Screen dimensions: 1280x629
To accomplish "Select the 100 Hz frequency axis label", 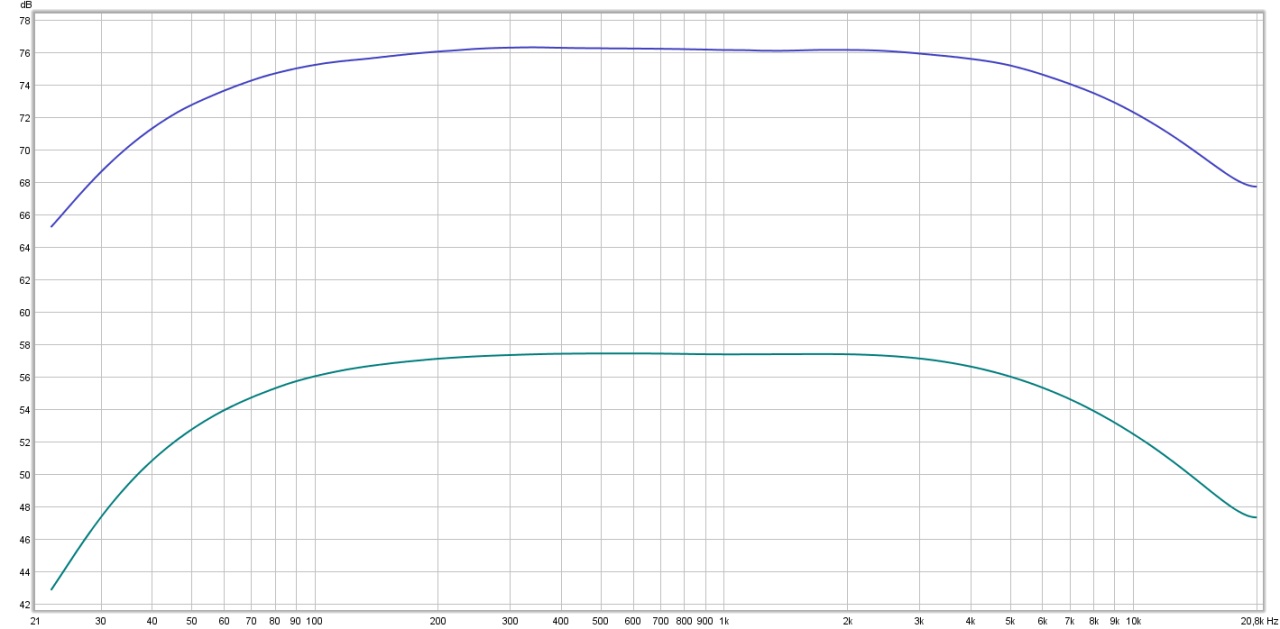I will coord(314,621).
